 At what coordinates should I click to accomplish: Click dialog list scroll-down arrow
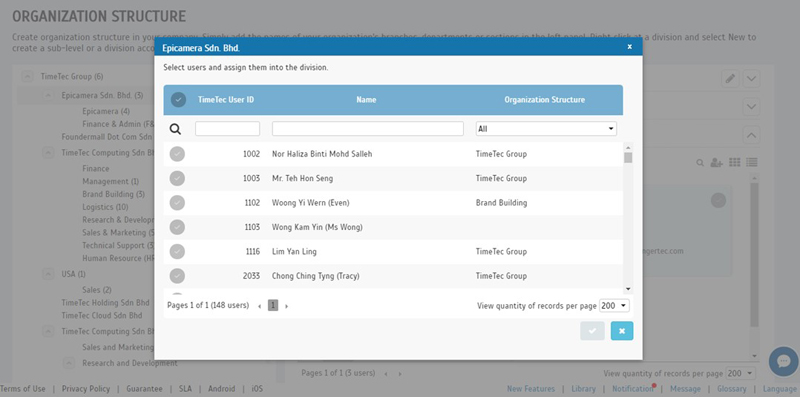click(x=628, y=289)
